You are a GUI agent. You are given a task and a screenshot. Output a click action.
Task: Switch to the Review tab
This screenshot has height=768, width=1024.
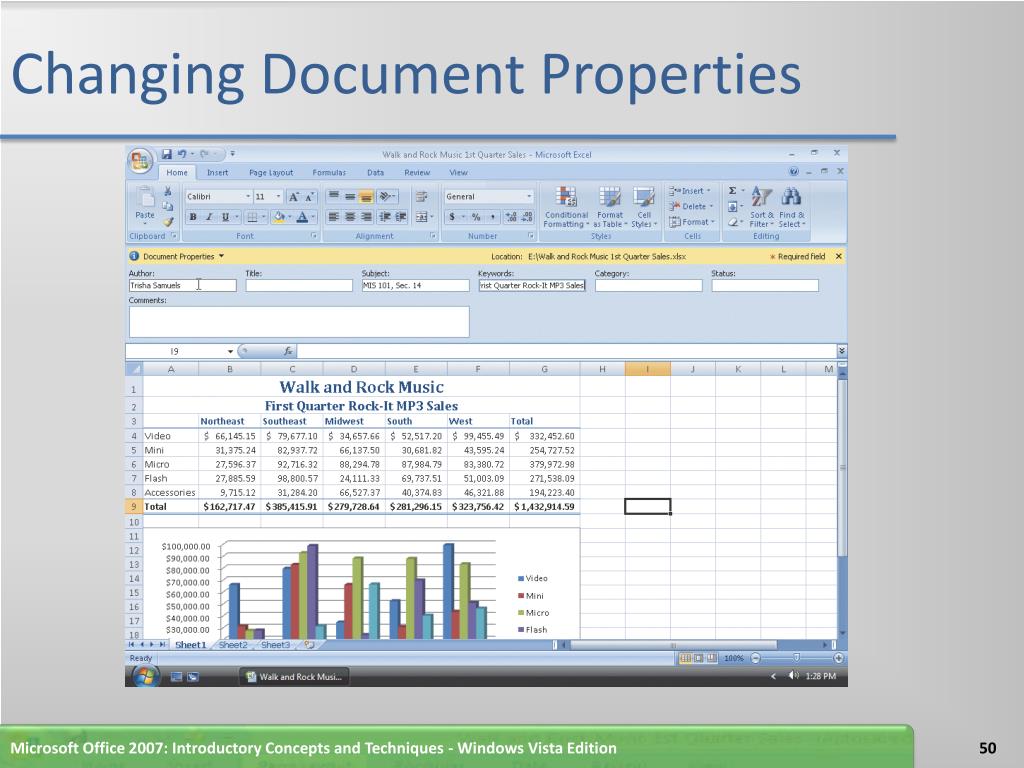[x=417, y=172]
